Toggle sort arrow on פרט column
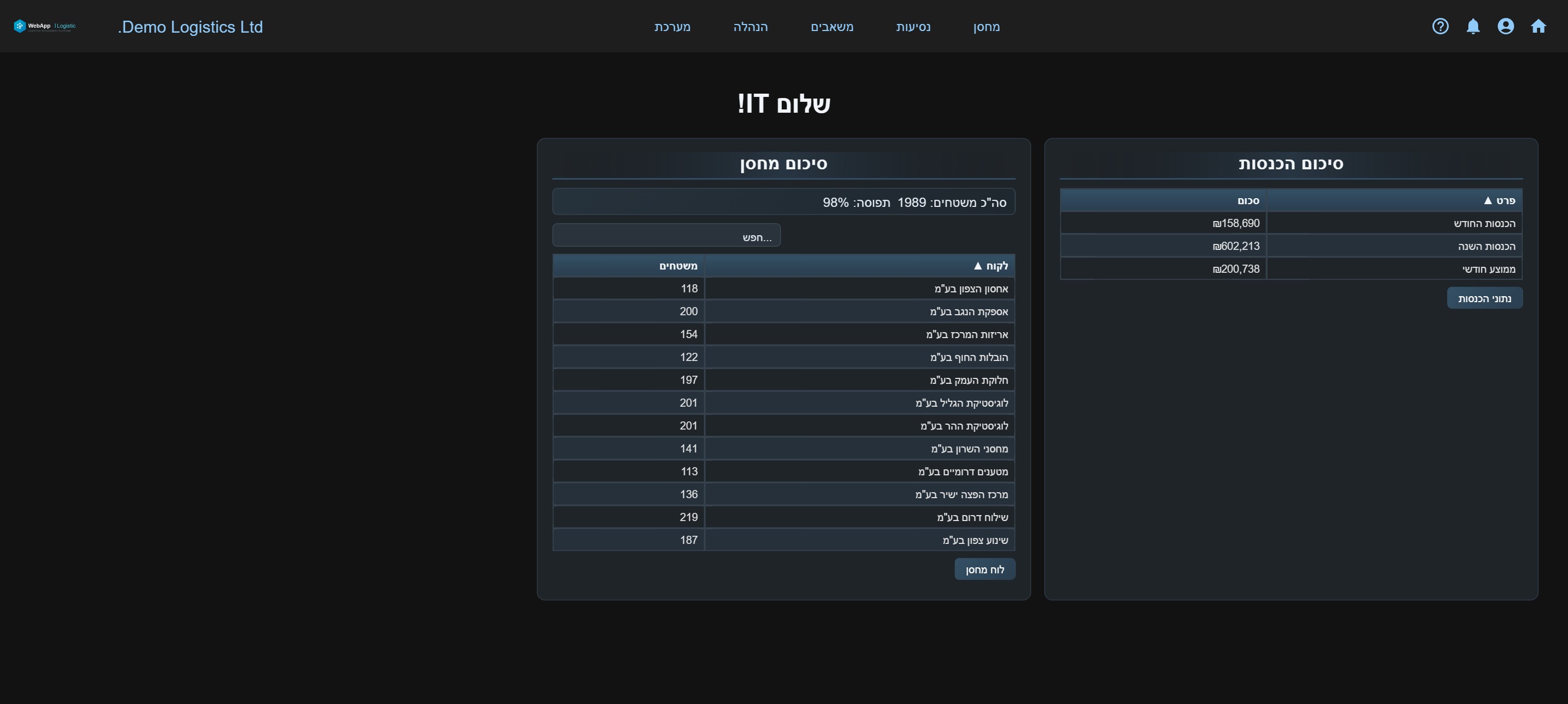The image size is (1568, 704). point(1487,200)
